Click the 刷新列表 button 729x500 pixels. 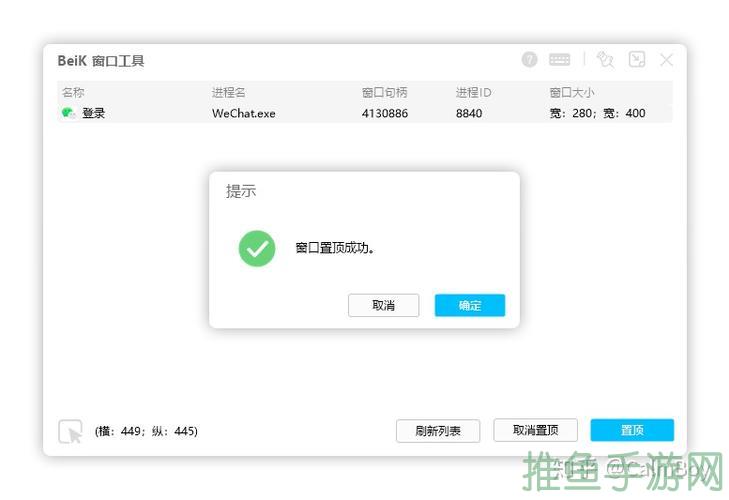[437, 431]
